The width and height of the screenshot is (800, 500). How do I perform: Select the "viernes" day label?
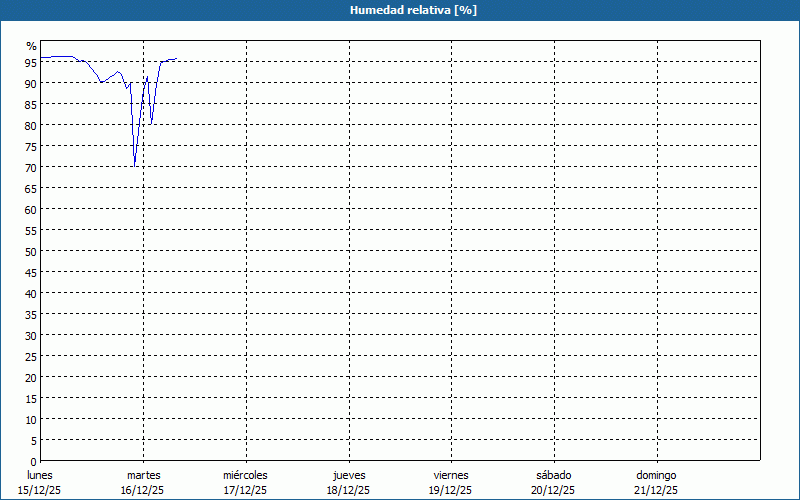[451, 475]
